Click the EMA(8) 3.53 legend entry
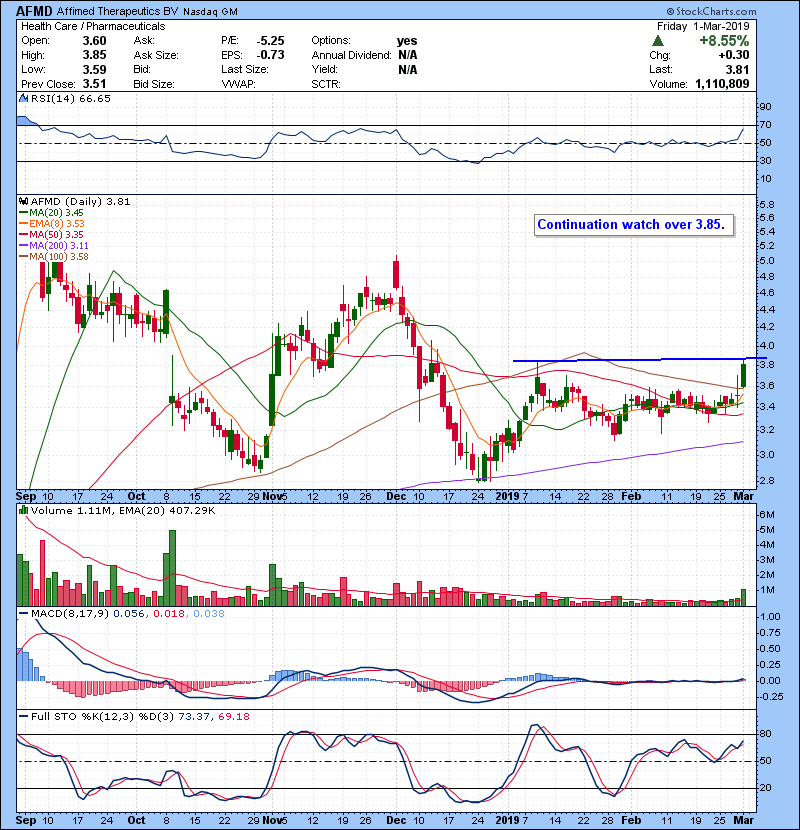This screenshot has height=830, width=800. click(52, 224)
